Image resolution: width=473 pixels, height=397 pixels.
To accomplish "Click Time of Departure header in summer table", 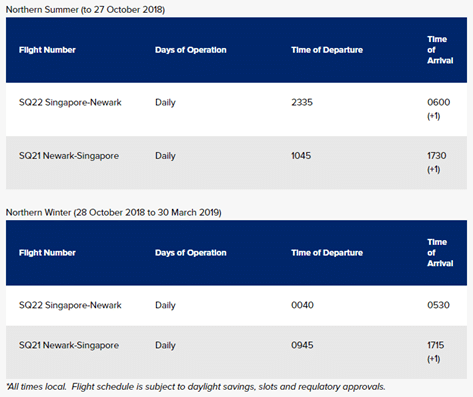I will pyautogui.click(x=327, y=50).
